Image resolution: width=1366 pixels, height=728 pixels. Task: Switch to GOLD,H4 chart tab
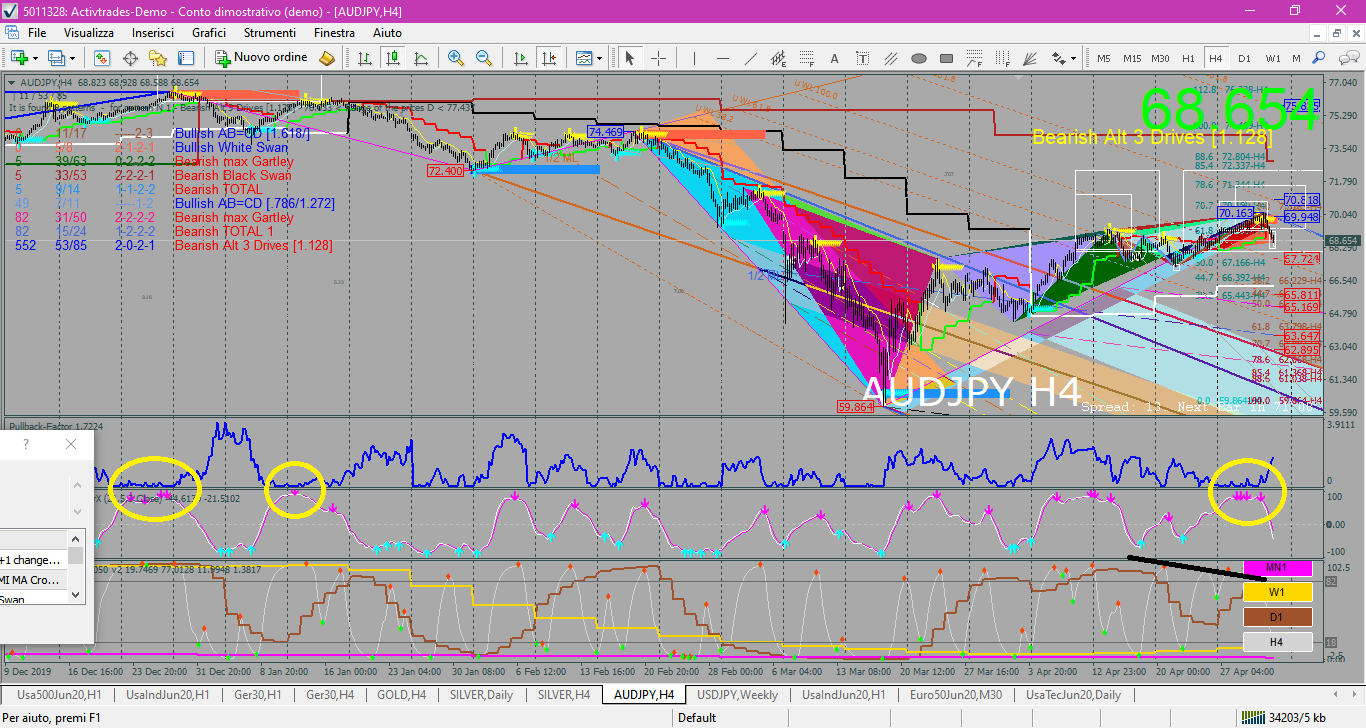click(401, 695)
